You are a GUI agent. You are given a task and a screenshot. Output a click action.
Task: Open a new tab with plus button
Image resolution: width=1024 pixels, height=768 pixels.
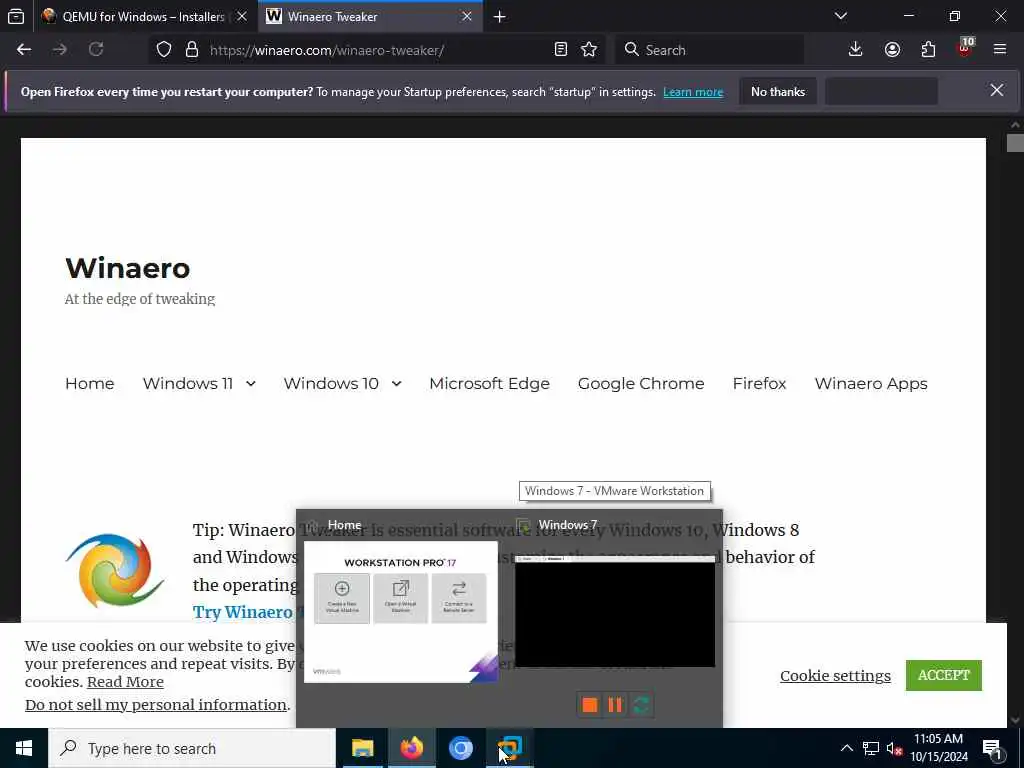tap(500, 17)
